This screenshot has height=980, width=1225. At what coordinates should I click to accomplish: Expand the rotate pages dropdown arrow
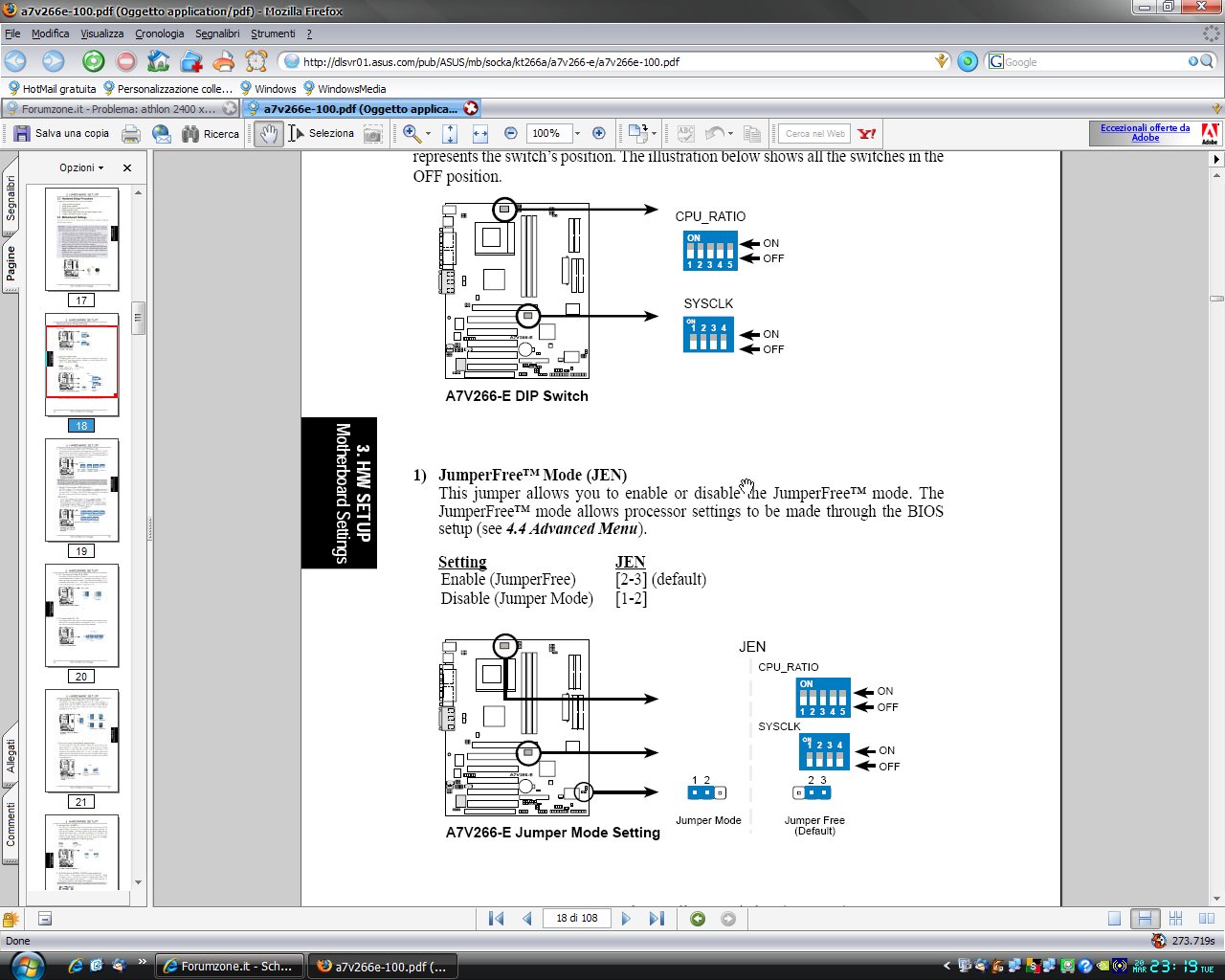(655, 134)
